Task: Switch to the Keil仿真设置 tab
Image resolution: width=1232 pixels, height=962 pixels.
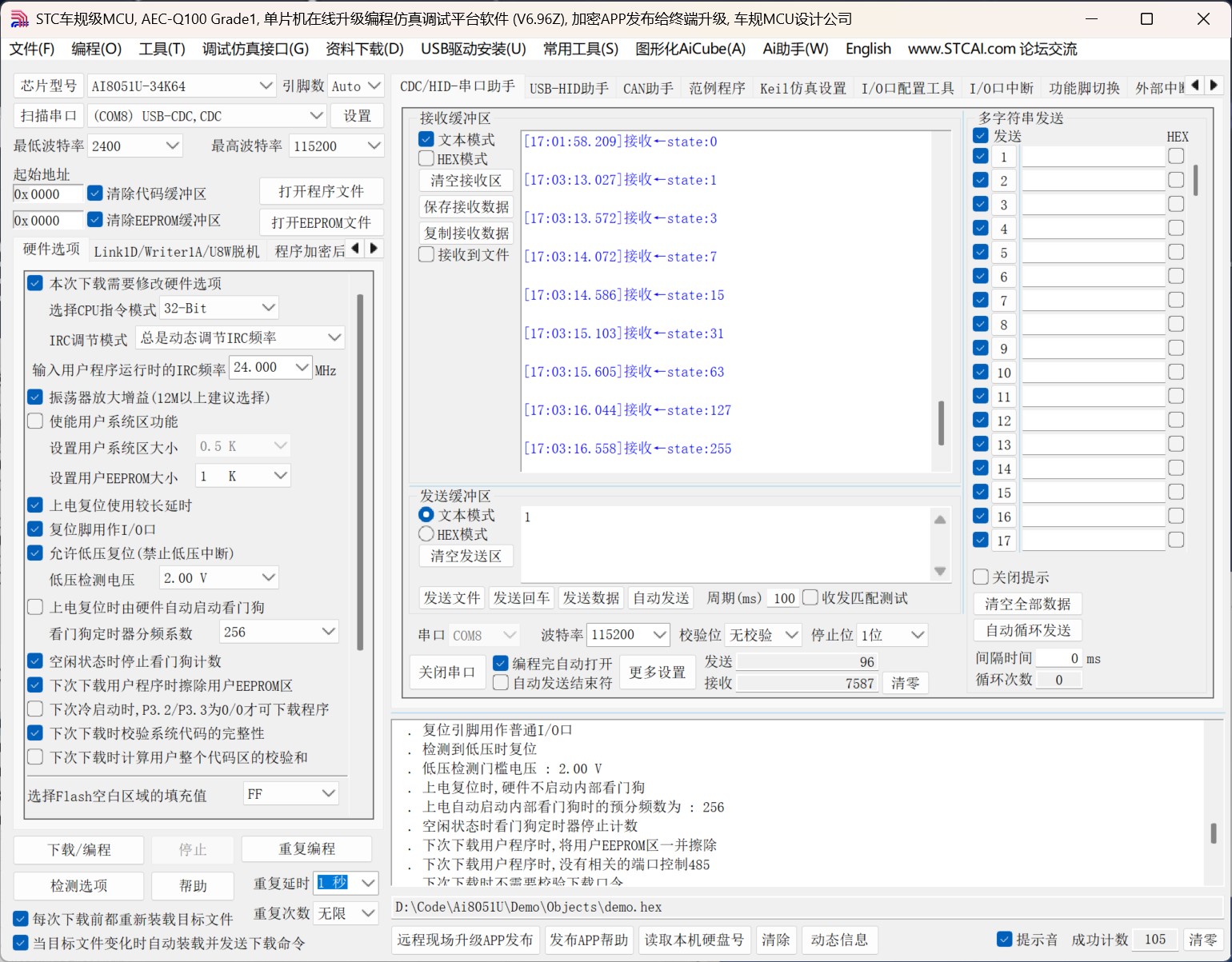Action: tap(802, 88)
